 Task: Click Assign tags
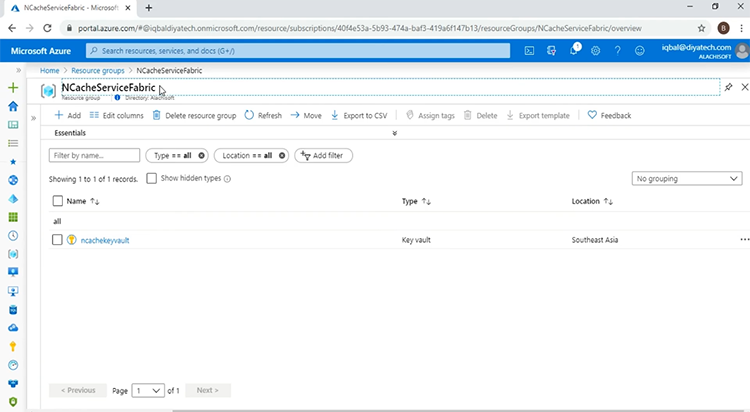pos(430,115)
